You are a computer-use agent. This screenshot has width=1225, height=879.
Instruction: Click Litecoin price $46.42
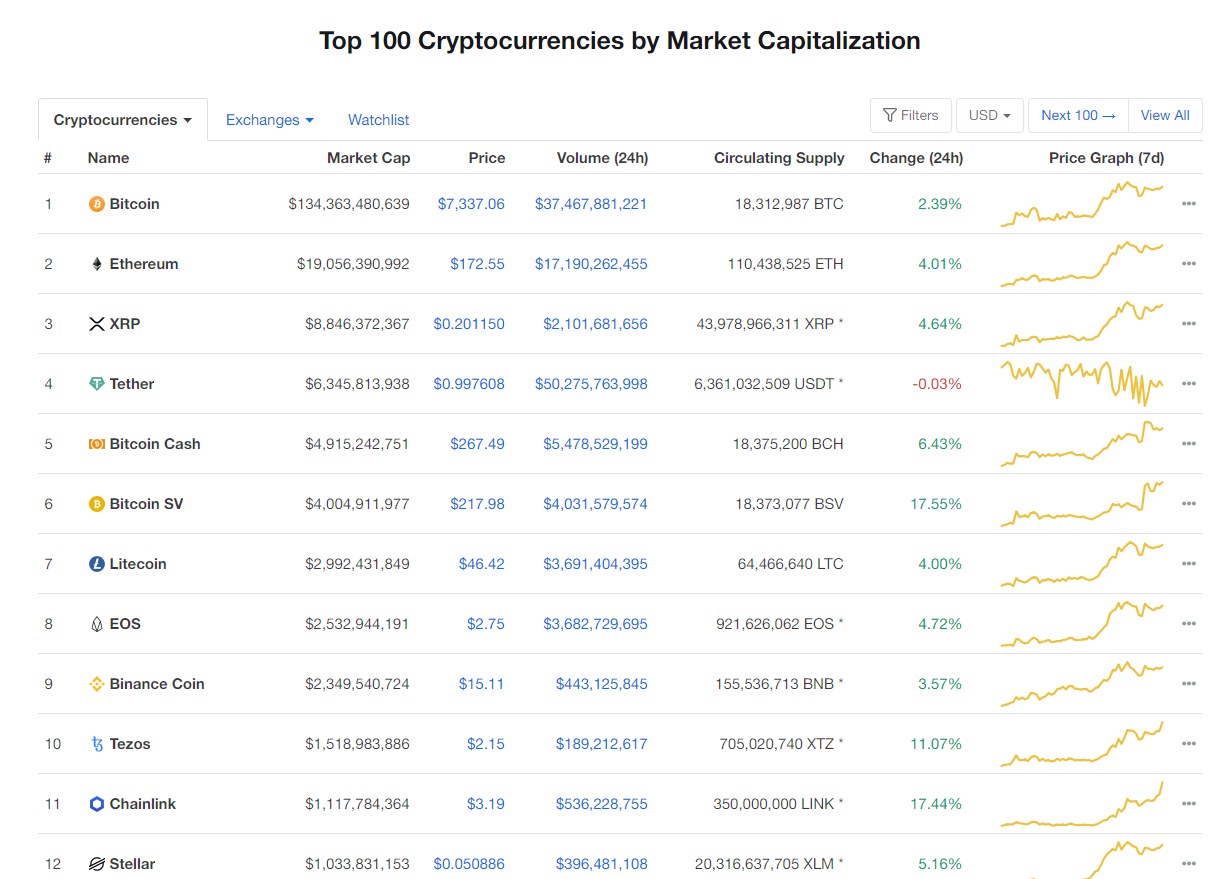click(x=482, y=564)
